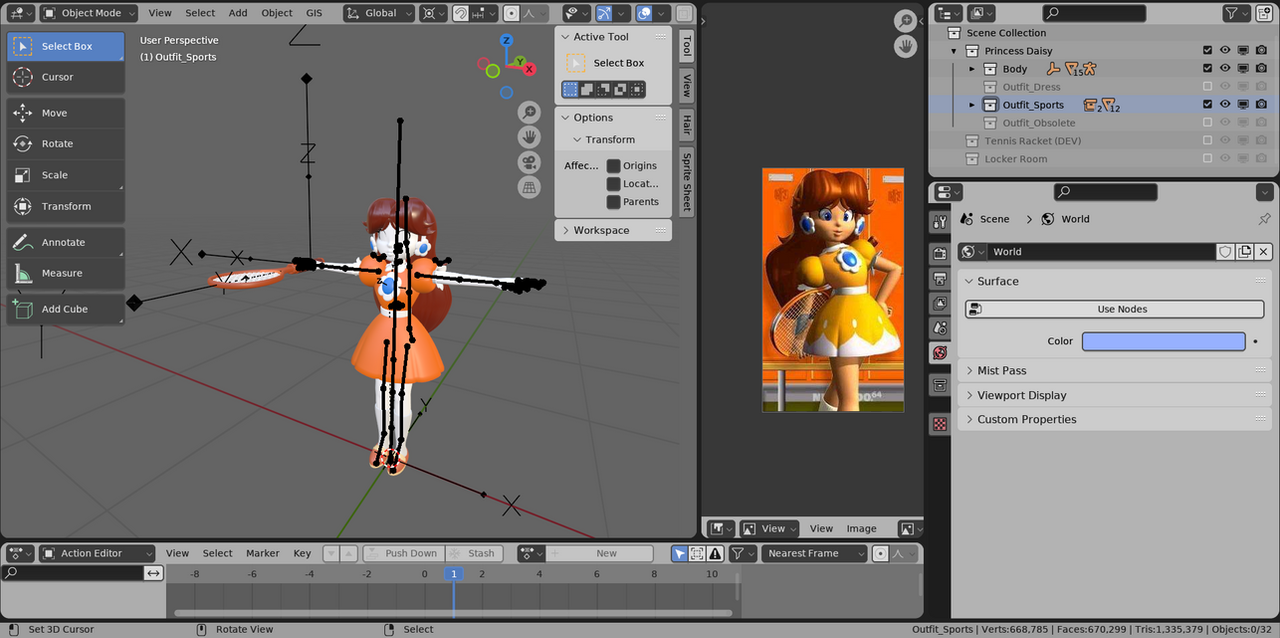Switch perspective/orthographic grid icon

pyautogui.click(x=529, y=187)
